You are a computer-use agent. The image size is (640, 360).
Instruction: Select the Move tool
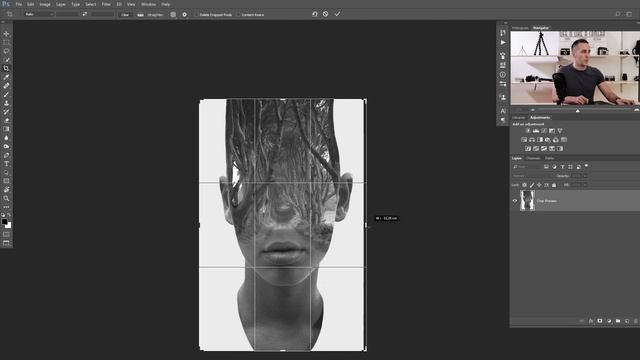point(6,34)
